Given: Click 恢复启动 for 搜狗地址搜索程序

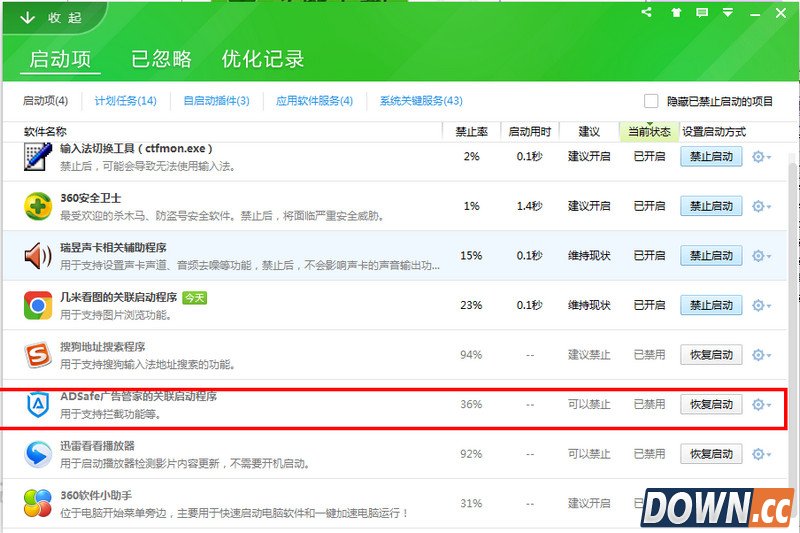Looking at the screenshot, I should (711, 354).
